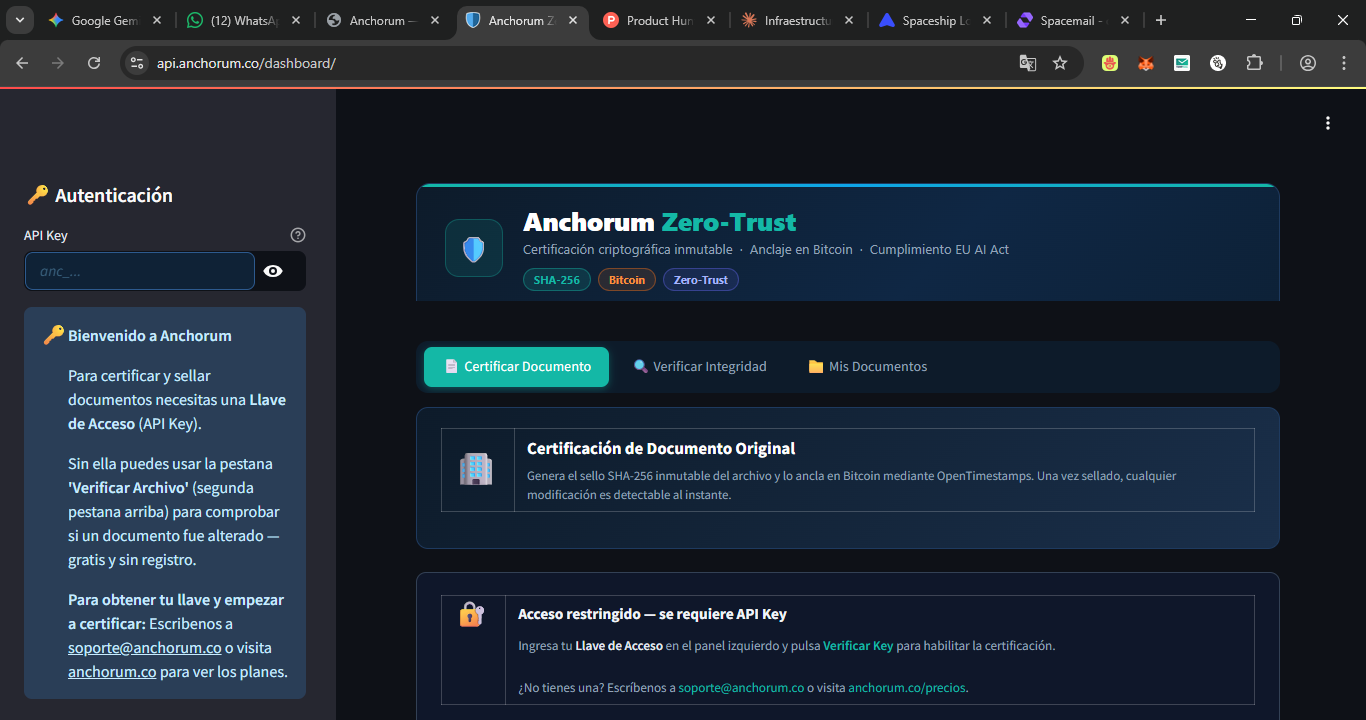Click the MetaMask fox icon in the toolbar

(x=1145, y=62)
